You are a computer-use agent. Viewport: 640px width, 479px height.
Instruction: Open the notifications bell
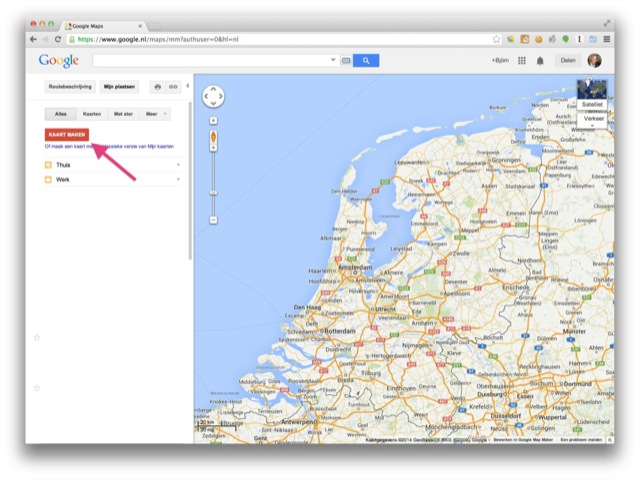point(540,61)
